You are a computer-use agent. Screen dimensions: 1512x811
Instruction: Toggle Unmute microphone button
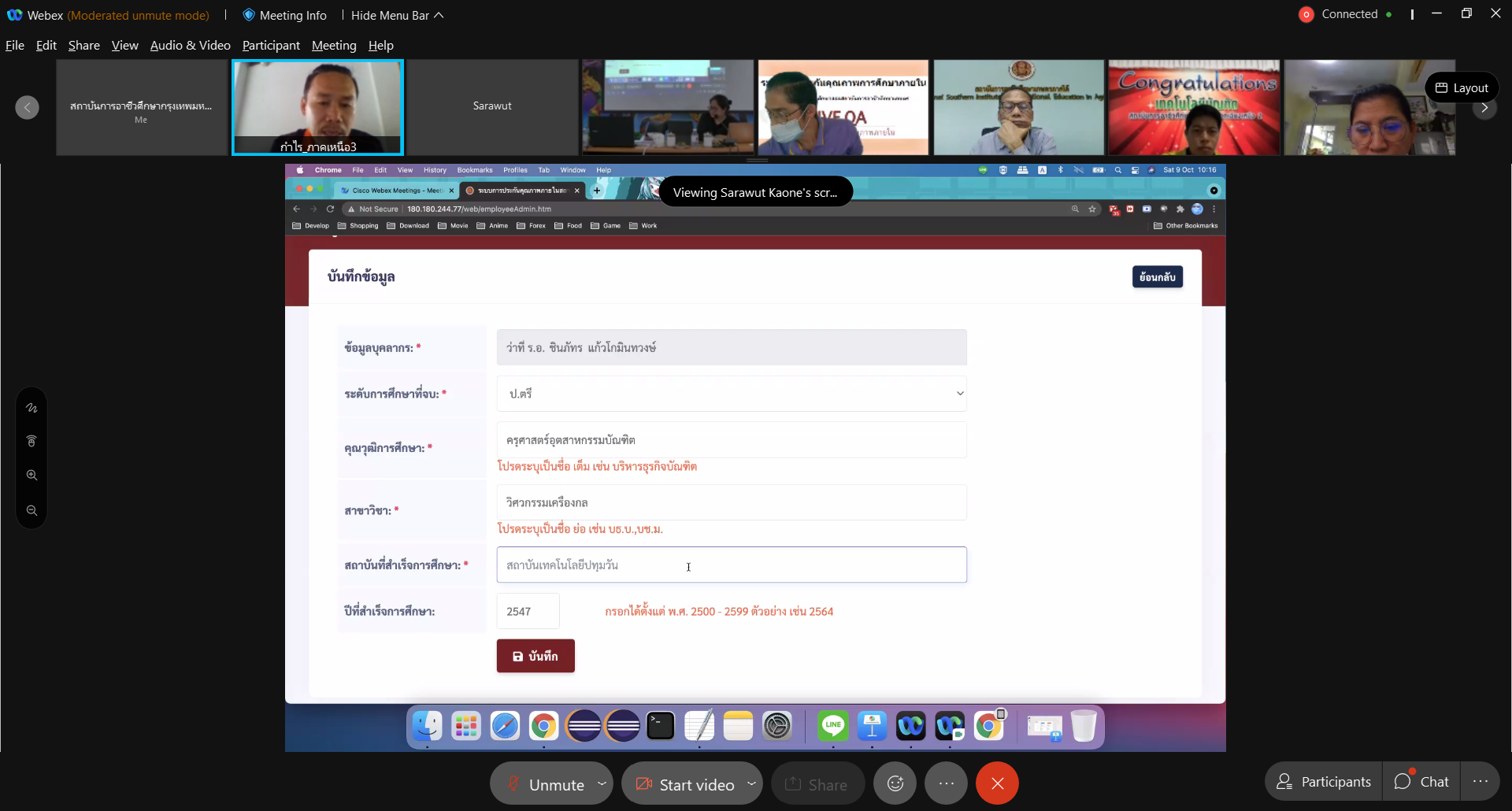coord(547,783)
